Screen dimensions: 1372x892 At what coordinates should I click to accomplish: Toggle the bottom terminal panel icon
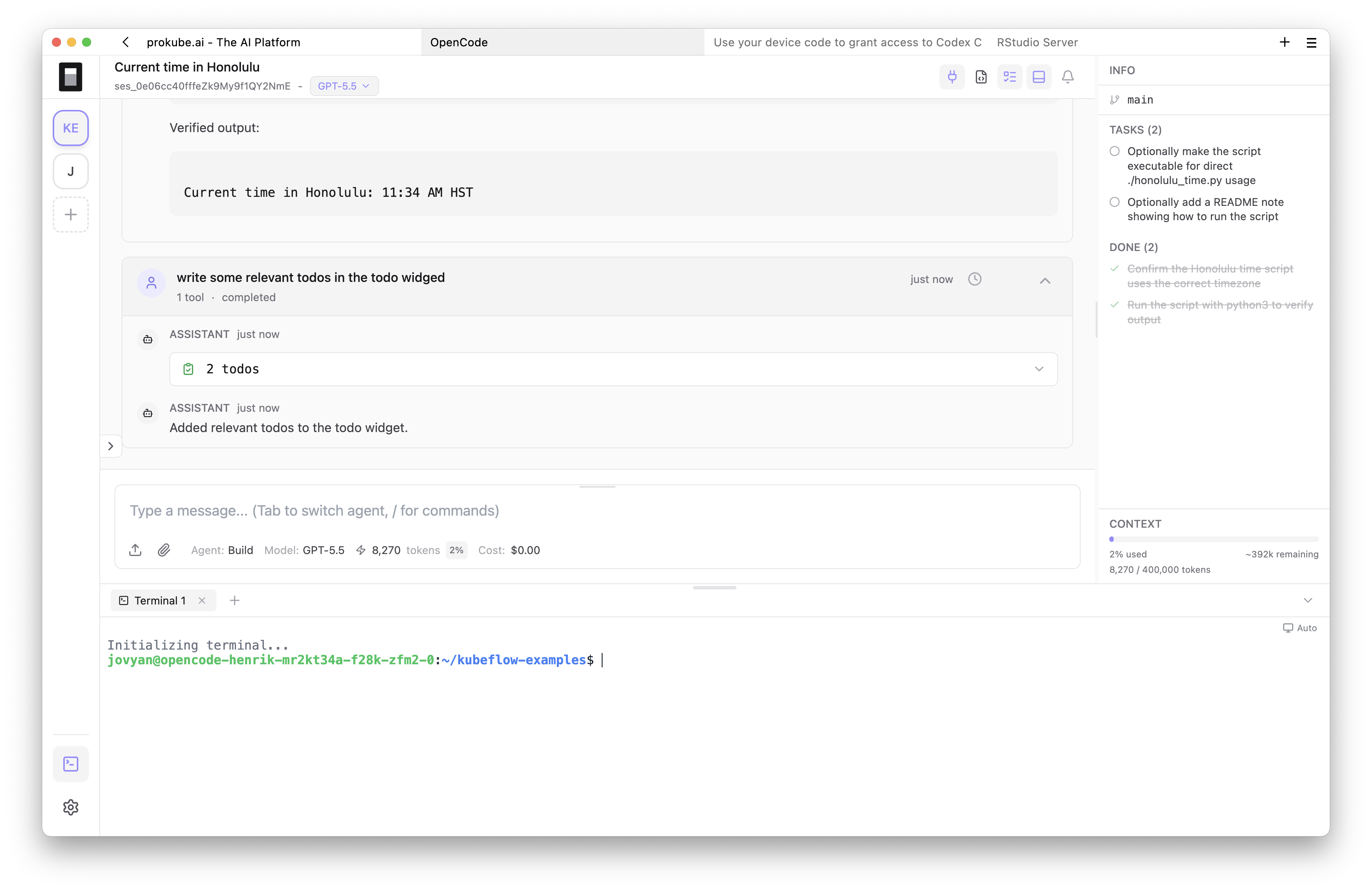click(1038, 77)
